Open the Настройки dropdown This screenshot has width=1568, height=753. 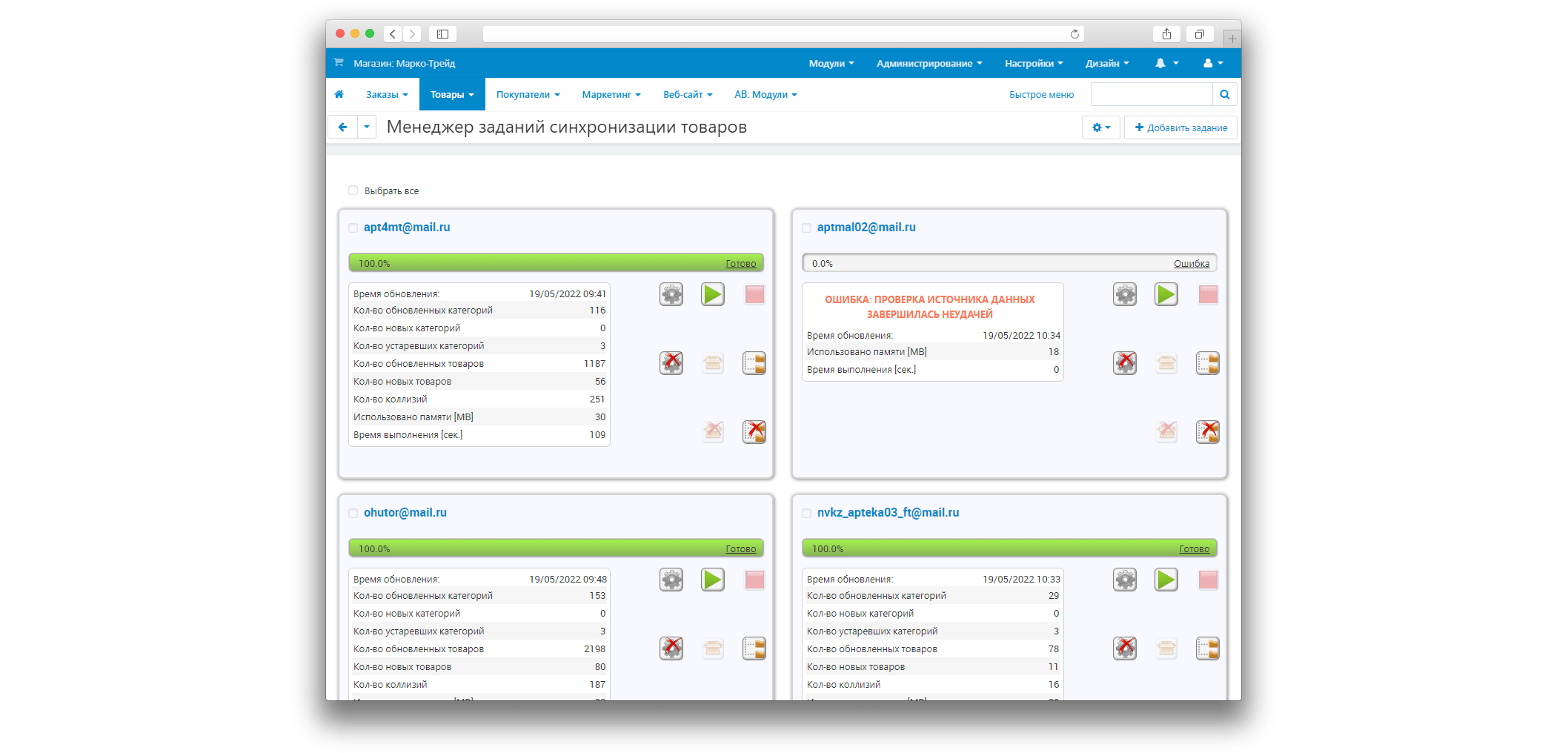coord(1034,63)
